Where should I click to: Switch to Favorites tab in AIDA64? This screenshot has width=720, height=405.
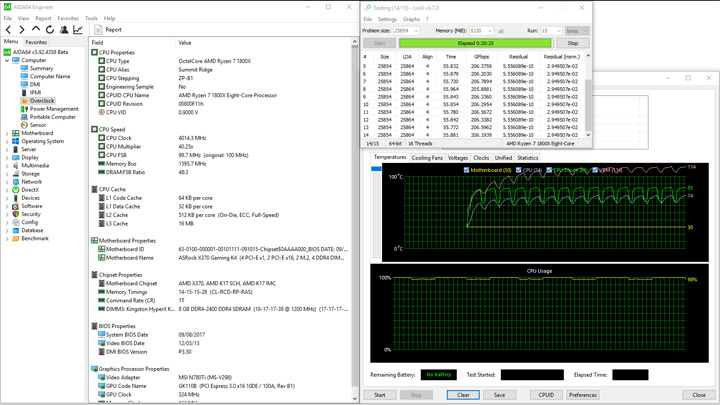coord(36,42)
